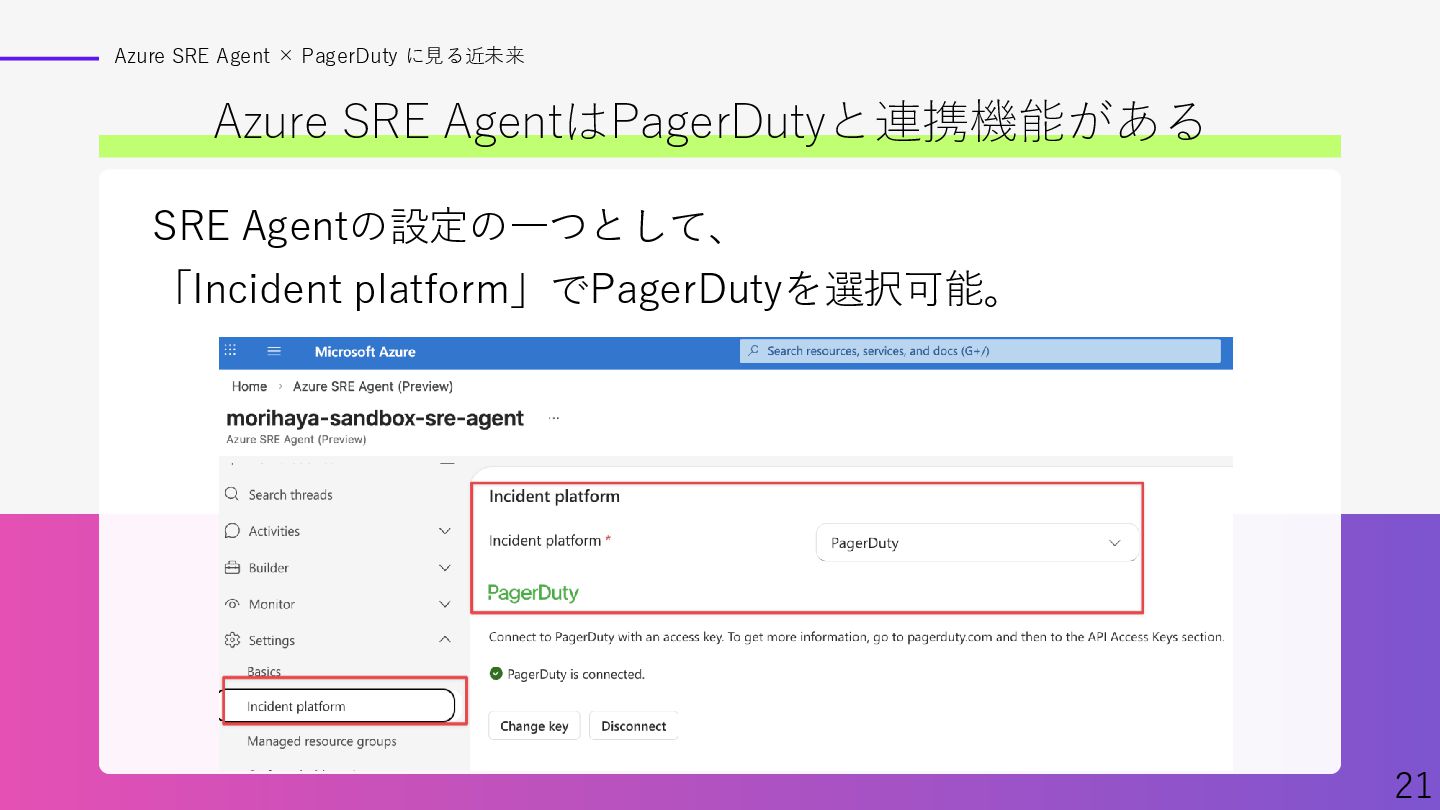Select Incident platform under Settings

tap(338, 706)
